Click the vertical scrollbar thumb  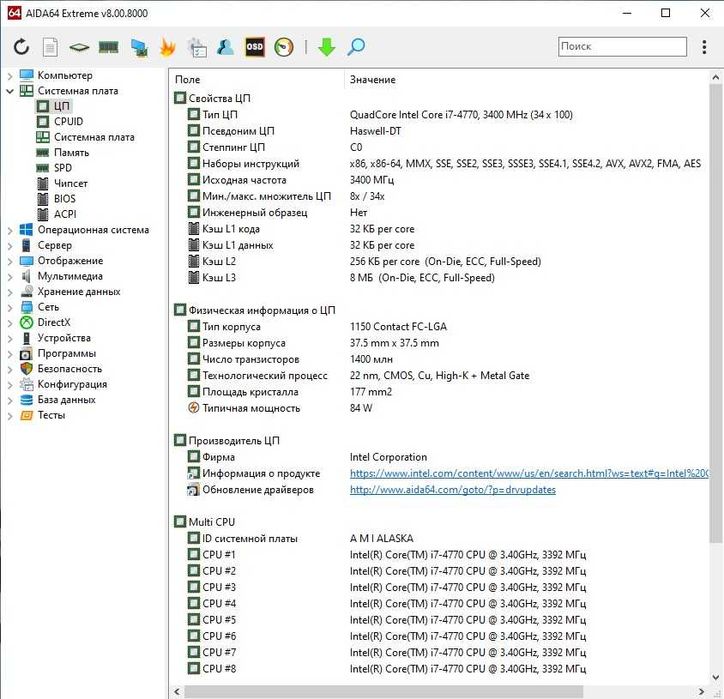pos(715,314)
